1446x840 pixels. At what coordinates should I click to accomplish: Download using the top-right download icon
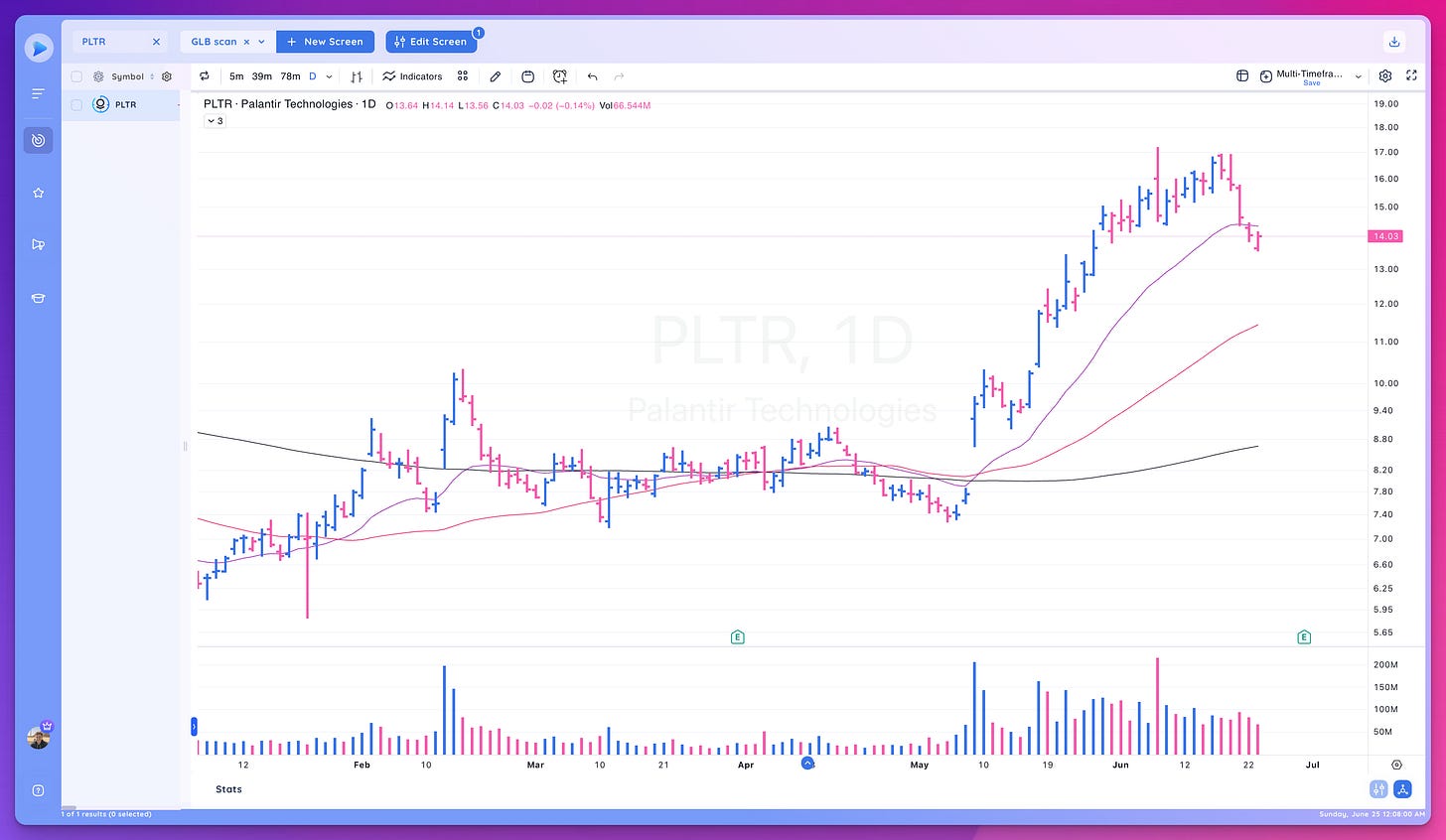coord(1394,42)
